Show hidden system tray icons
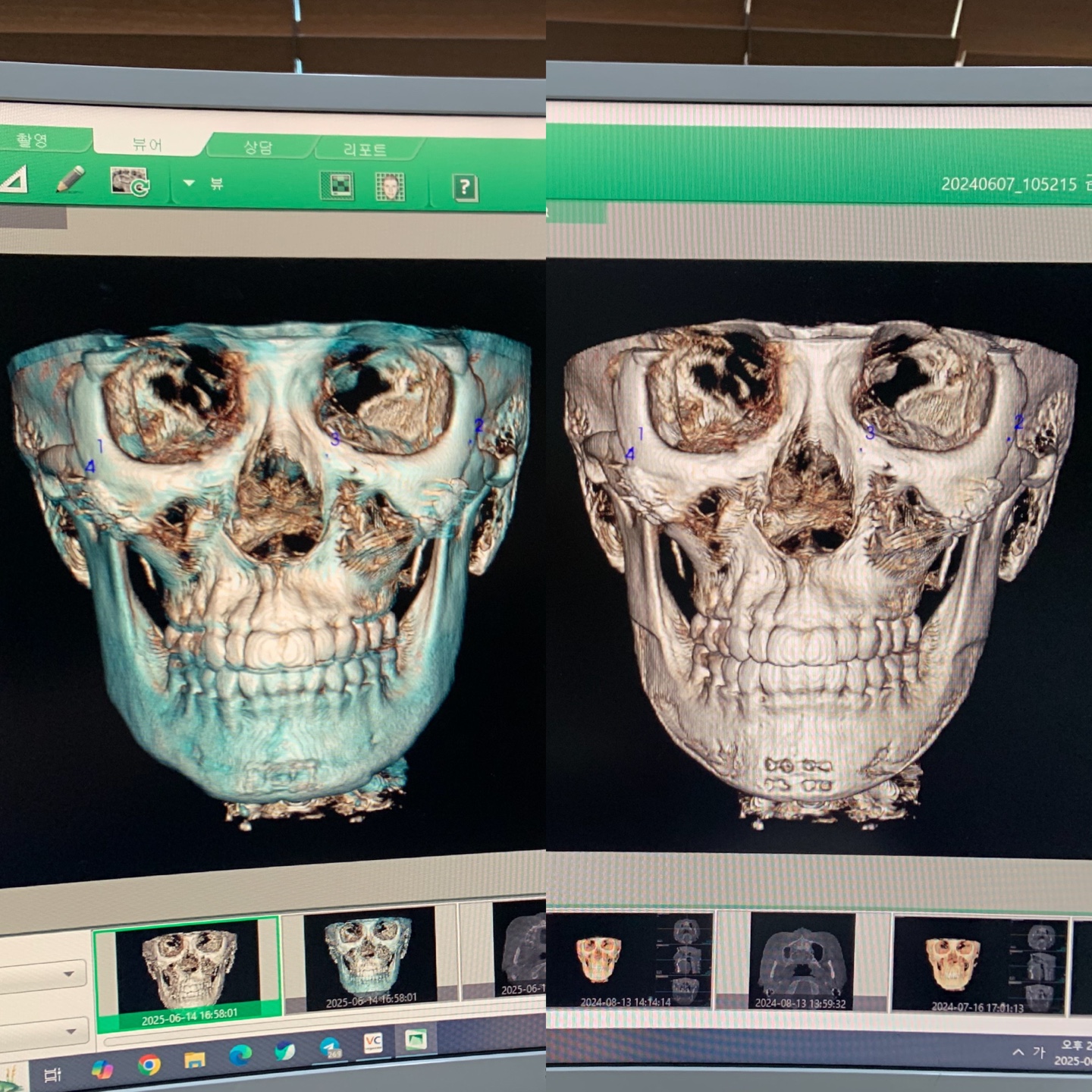This screenshot has width=1092, height=1092. tap(1018, 1052)
